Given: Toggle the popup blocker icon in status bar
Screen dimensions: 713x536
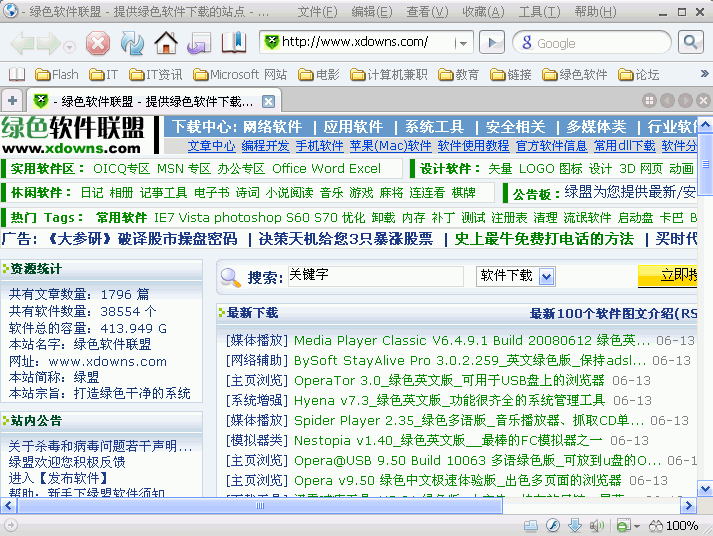Looking at the screenshot, I should tap(623, 526).
